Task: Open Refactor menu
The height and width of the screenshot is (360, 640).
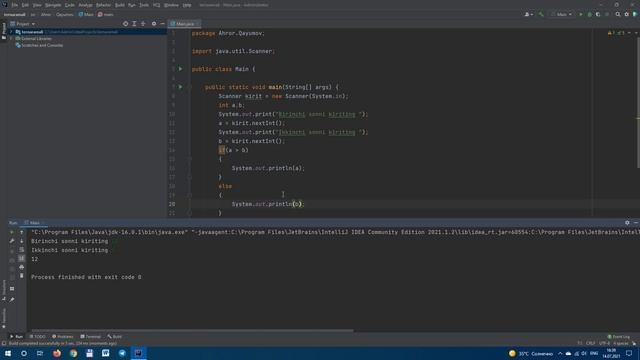Action: (103, 5)
